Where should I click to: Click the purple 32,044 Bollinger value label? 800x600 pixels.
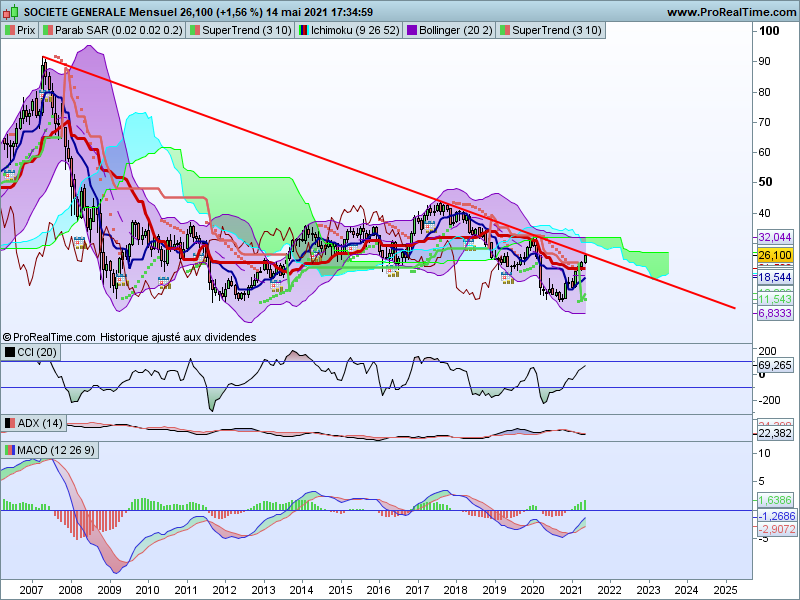point(774,237)
